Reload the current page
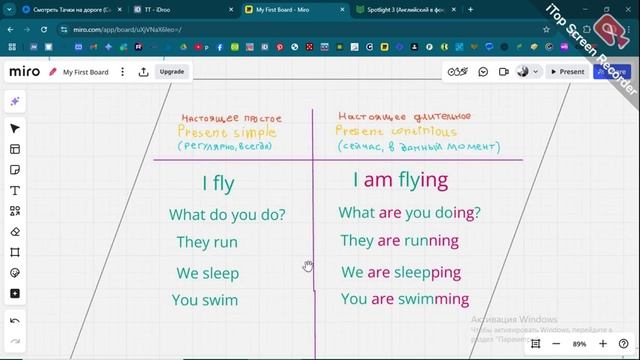 [44, 29]
